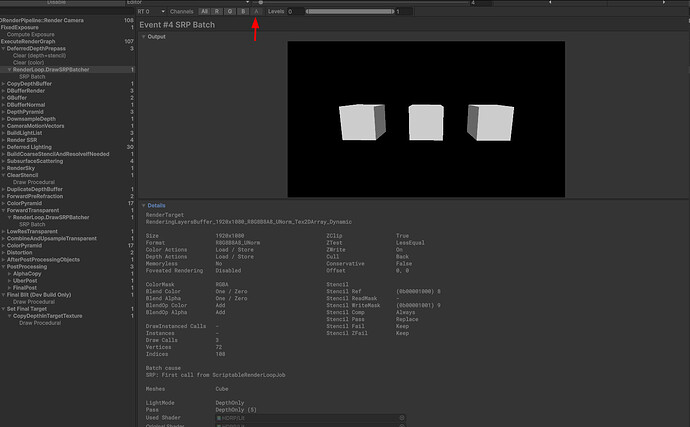Expand the GBuffer tree node

(3, 97)
